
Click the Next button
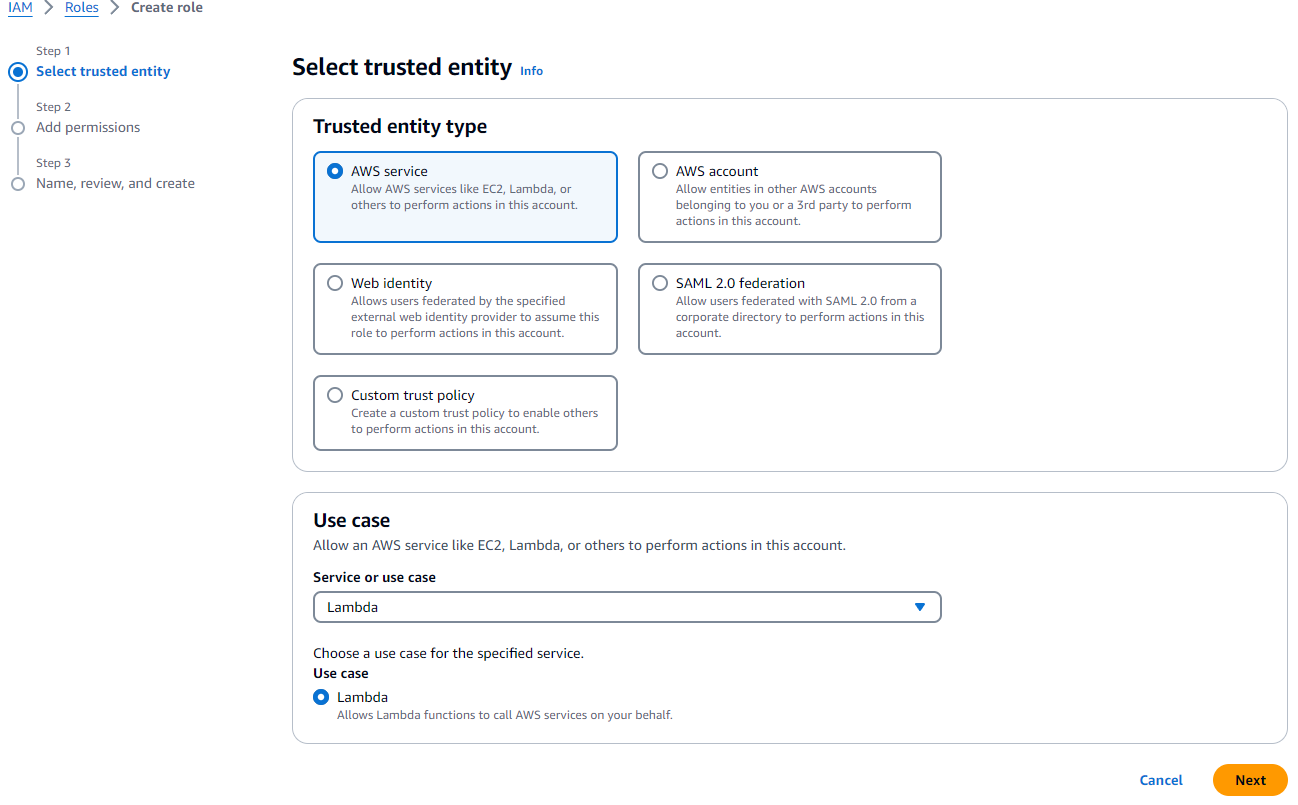click(1250, 780)
